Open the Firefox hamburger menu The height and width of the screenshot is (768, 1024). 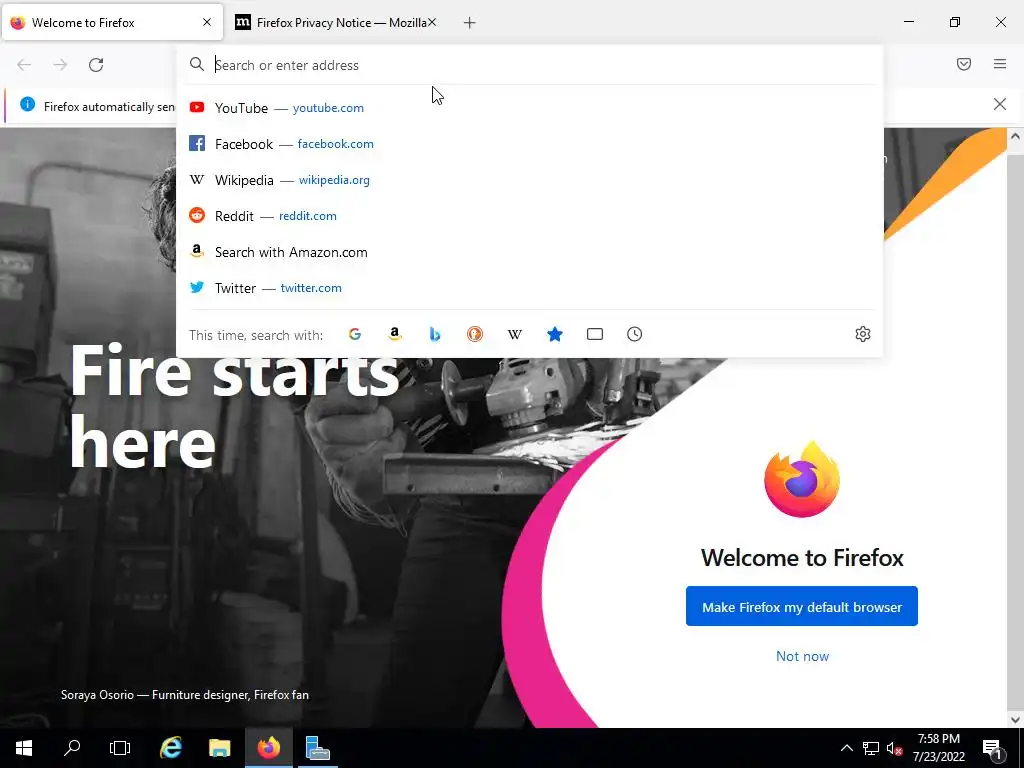point(1000,64)
